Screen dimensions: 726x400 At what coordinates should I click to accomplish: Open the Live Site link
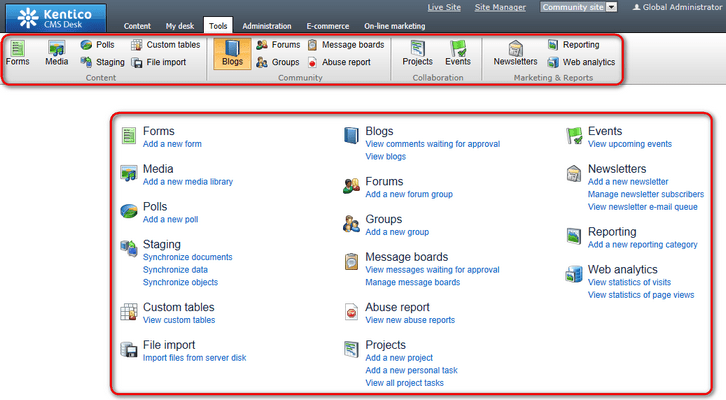(444, 7)
